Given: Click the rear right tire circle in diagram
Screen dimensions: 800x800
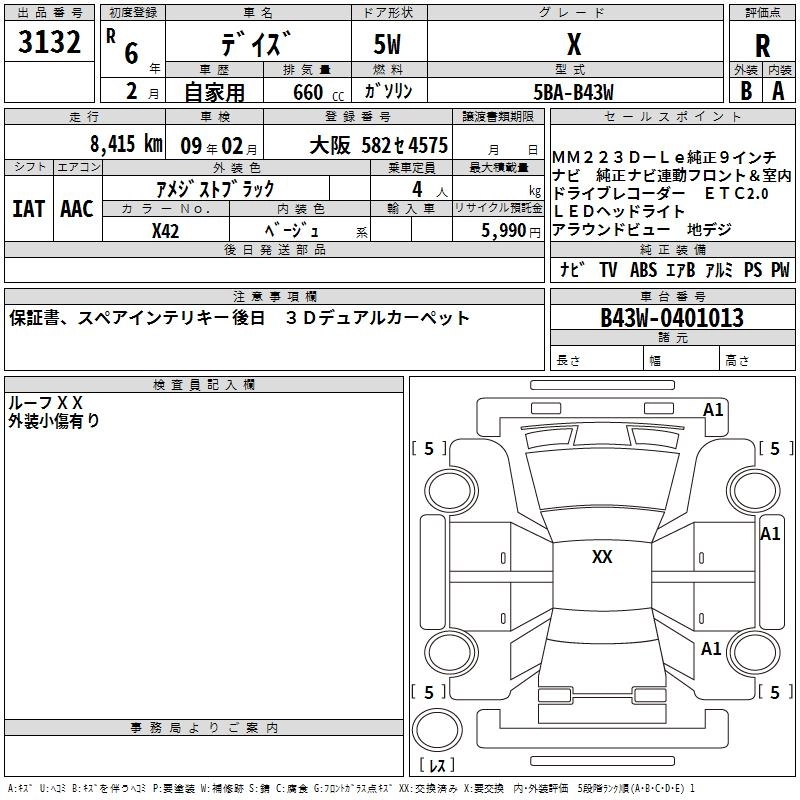Looking at the screenshot, I should click(754, 652).
